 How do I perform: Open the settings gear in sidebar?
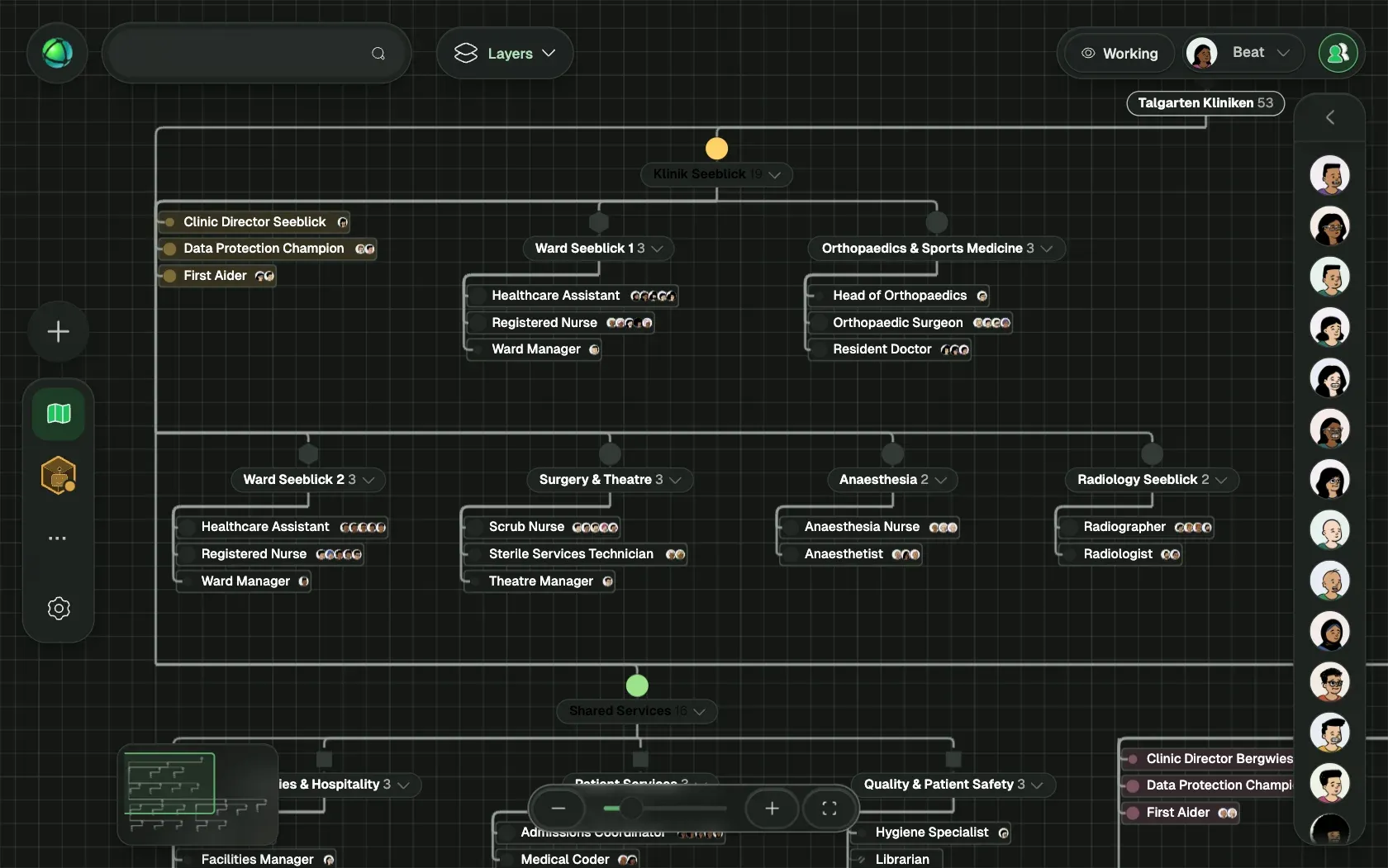coord(59,609)
